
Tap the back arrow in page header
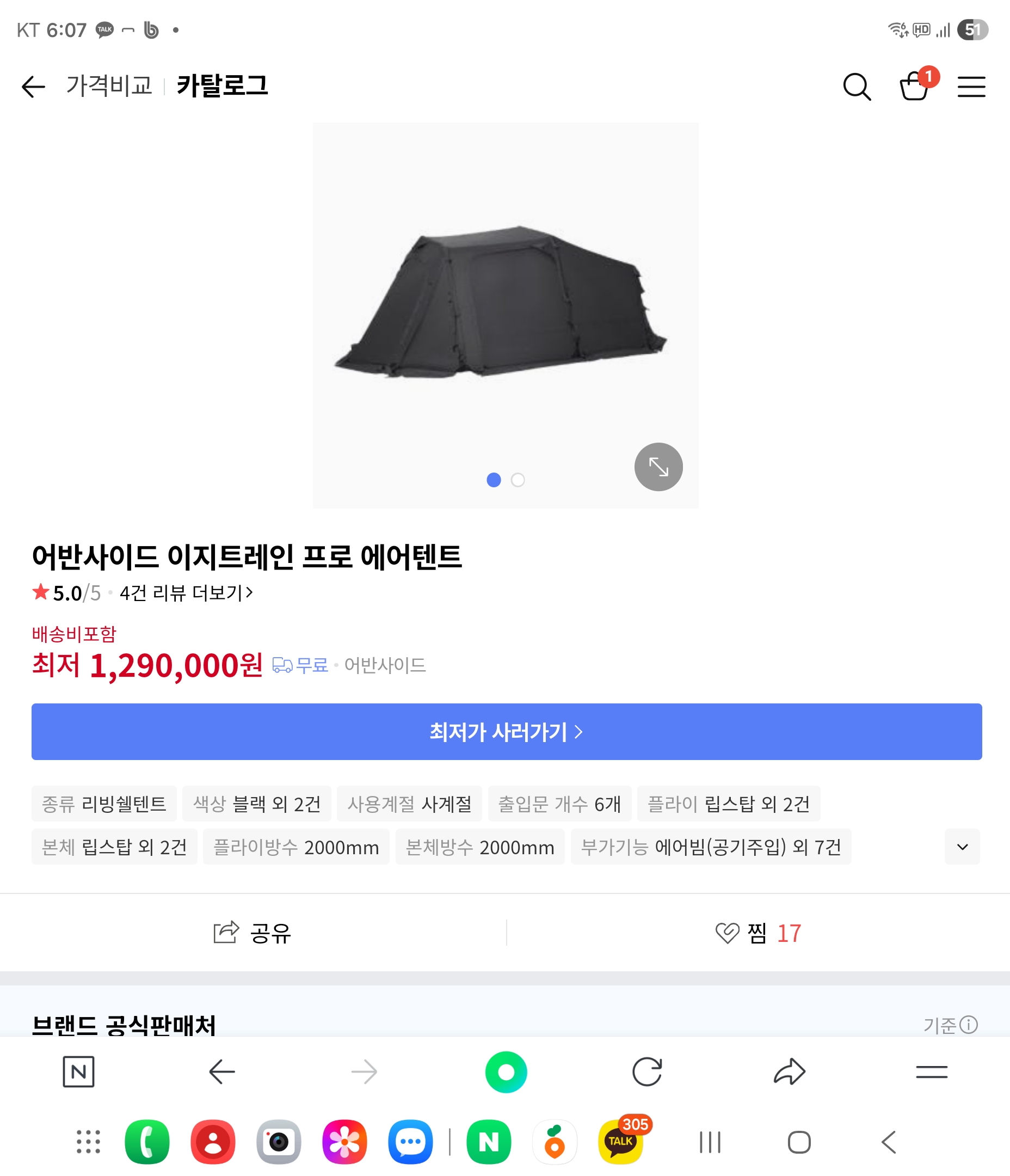[33, 87]
